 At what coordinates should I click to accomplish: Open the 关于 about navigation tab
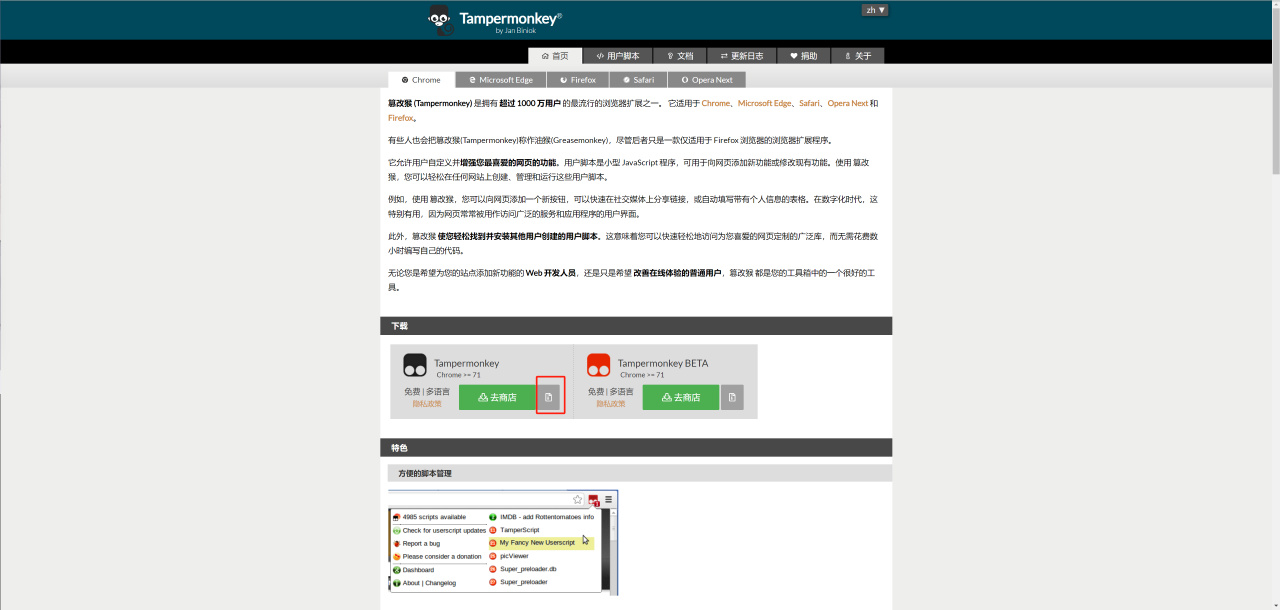(858, 56)
